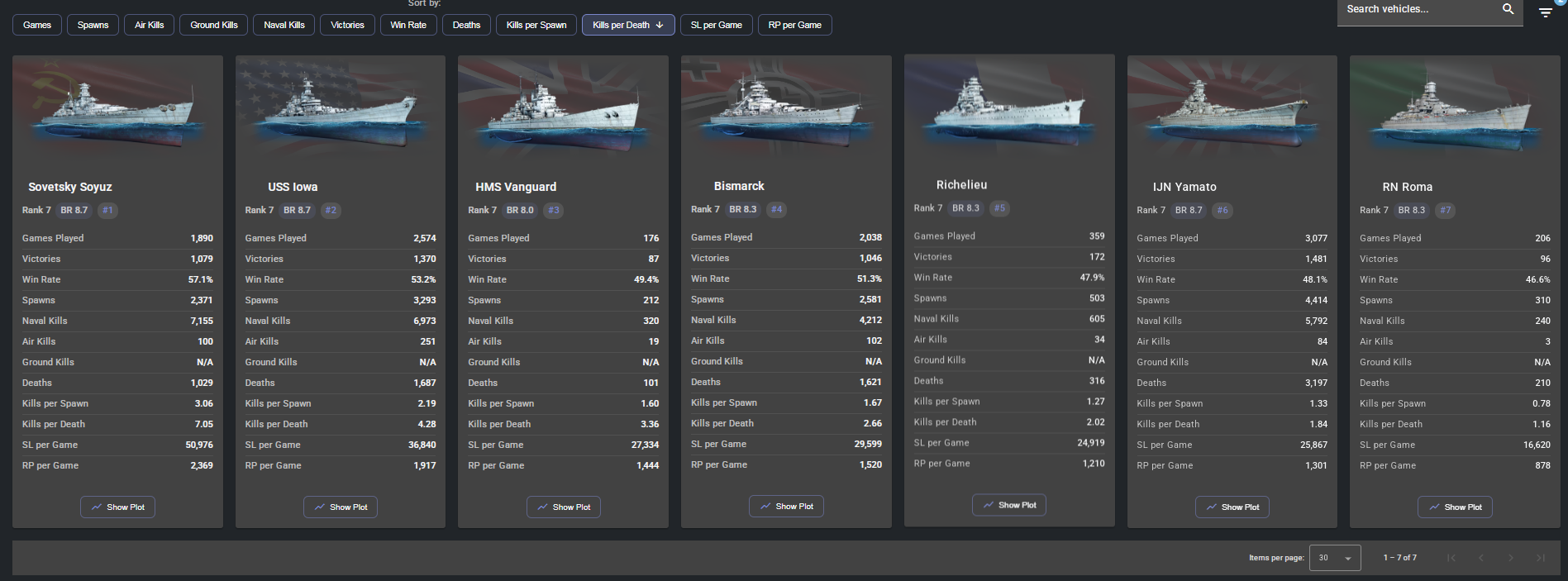Click IJN Yamato Spawns value 4,414

point(1316,300)
